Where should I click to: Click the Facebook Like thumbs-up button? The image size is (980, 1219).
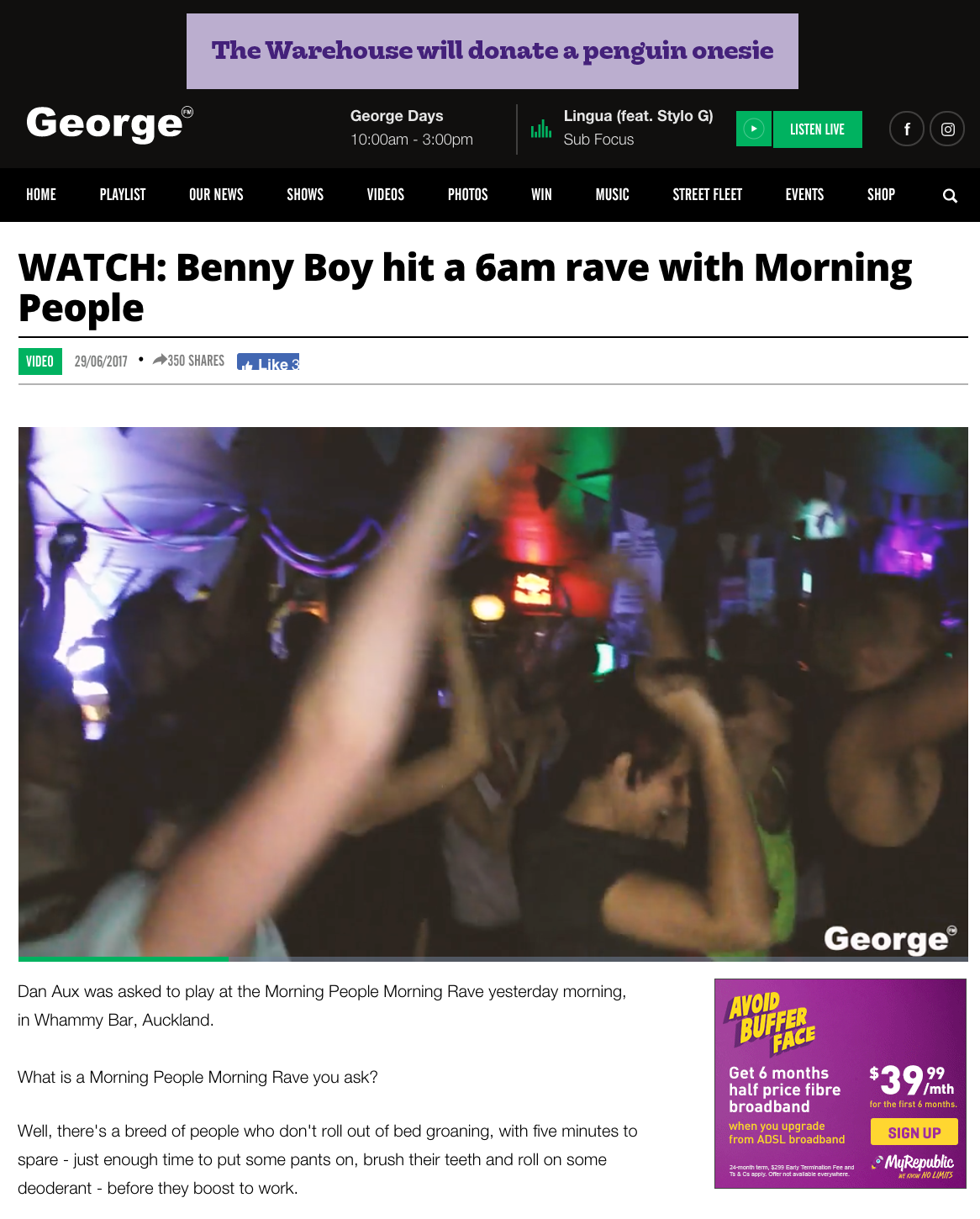tap(268, 362)
